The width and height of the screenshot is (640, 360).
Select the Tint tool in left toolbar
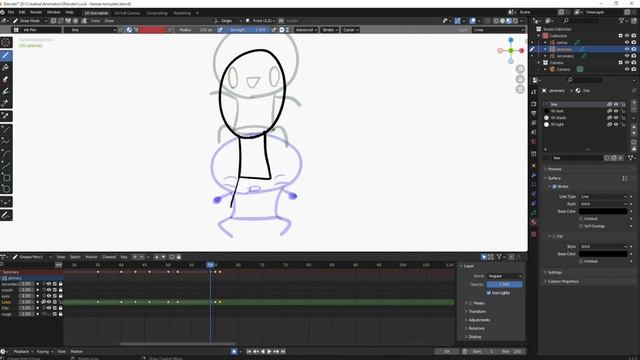(x=6, y=91)
